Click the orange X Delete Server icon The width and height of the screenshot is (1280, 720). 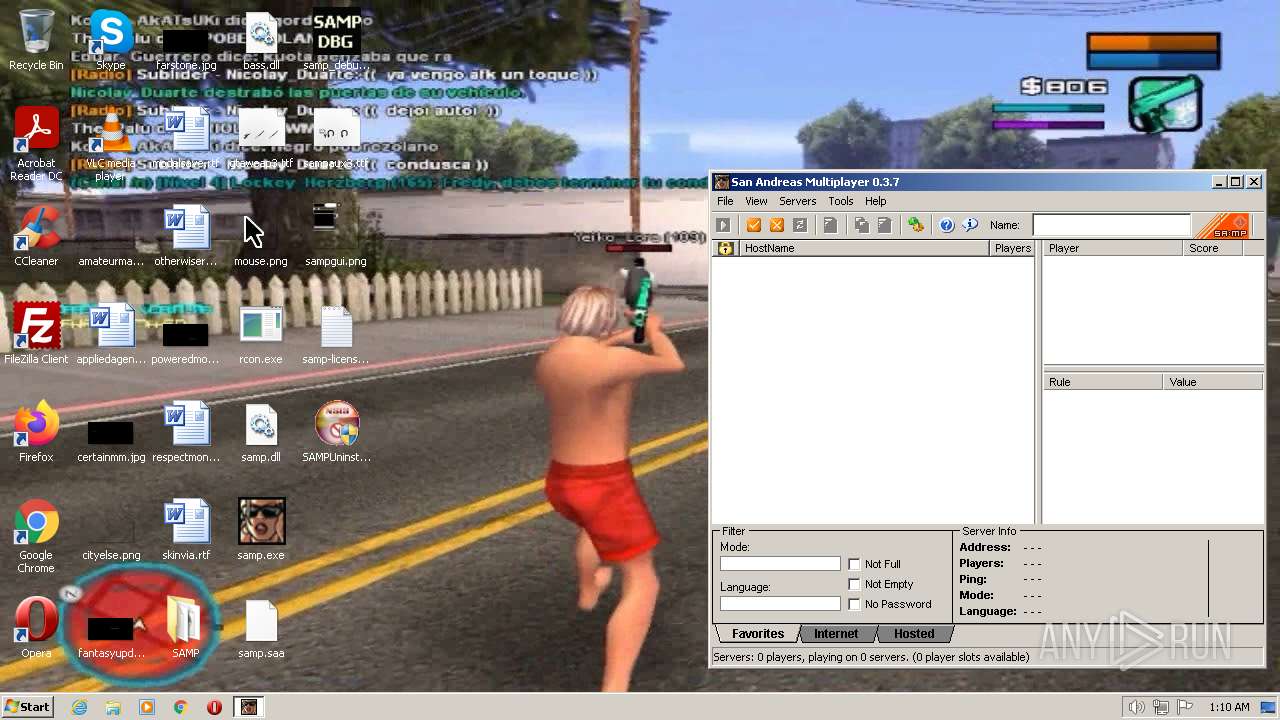click(777, 225)
